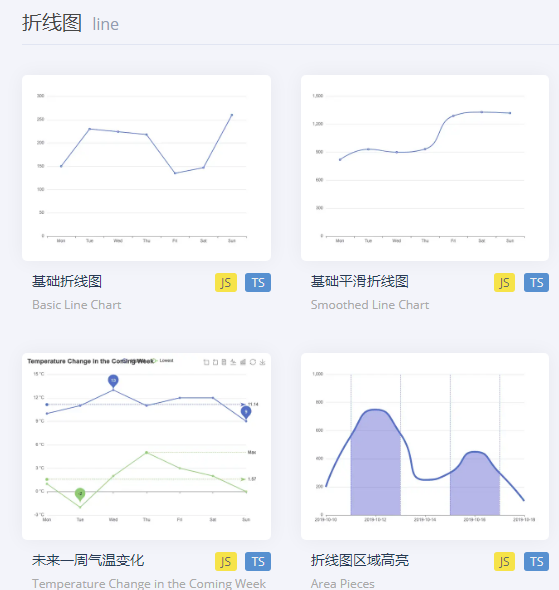Open the 基础平滑折线图 title link

click(x=360, y=281)
